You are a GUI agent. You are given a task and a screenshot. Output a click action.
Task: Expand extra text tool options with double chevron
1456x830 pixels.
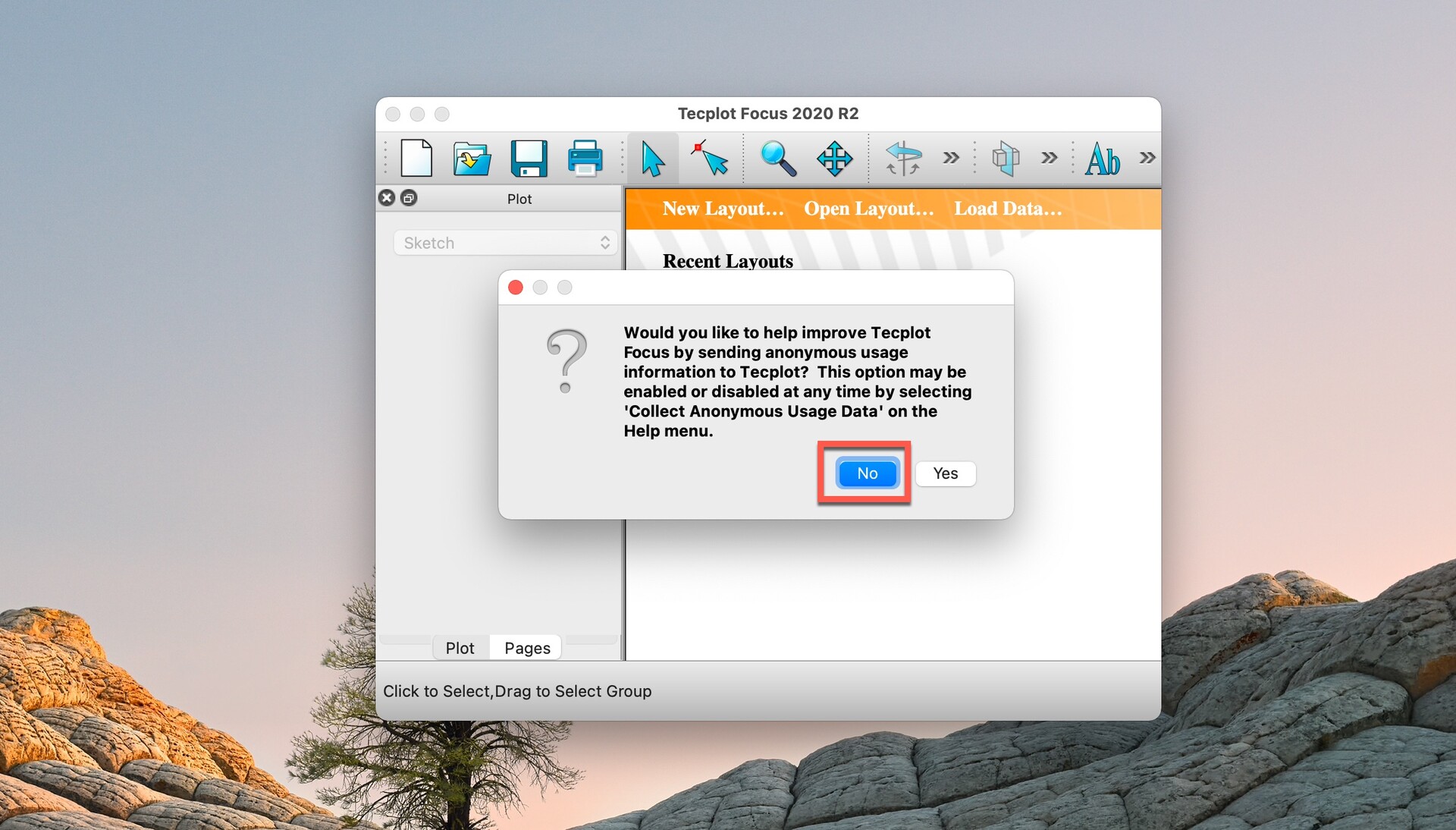click(x=1146, y=158)
